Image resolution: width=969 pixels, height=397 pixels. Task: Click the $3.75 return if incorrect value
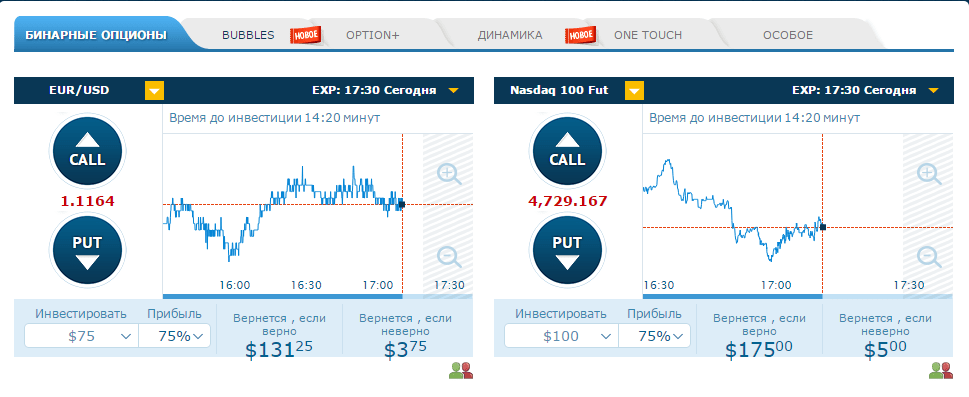click(405, 349)
